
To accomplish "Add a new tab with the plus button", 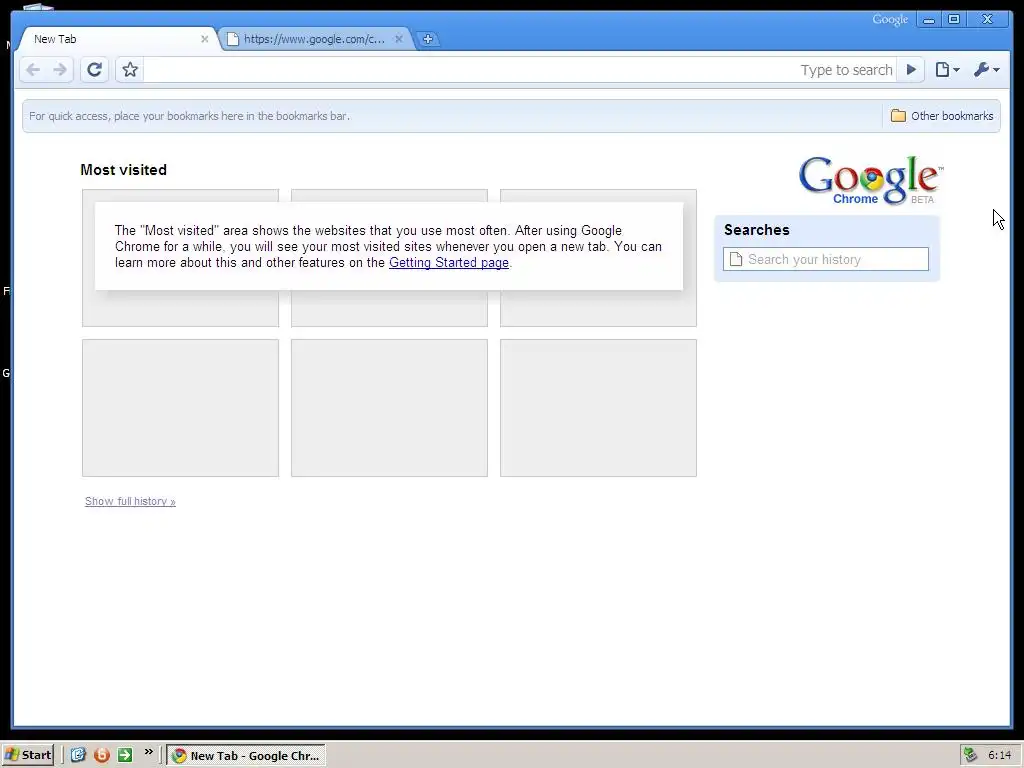I will pyautogui.click(x=428, y=39).
